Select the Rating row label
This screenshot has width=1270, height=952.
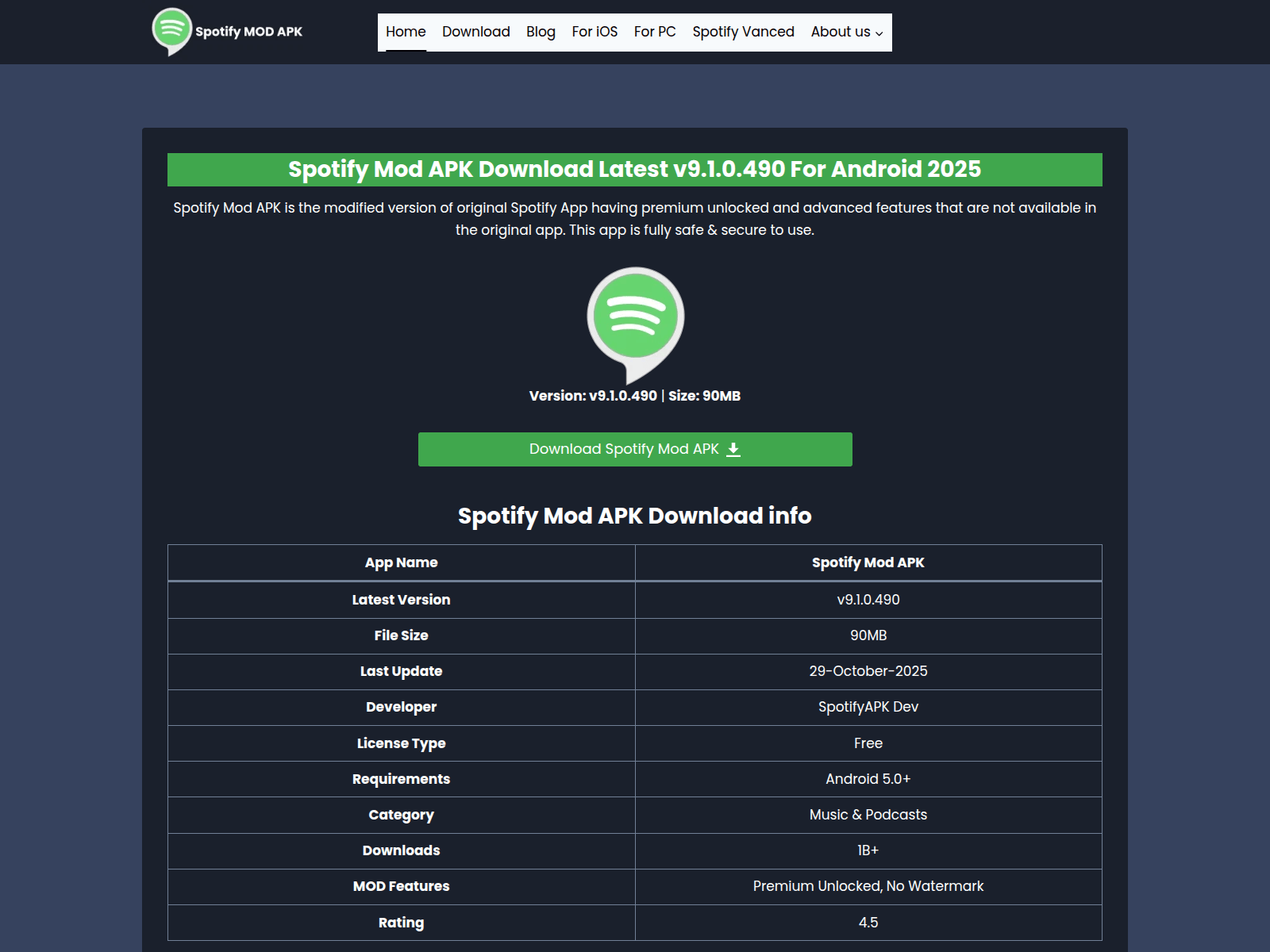(x=402, y=923)
